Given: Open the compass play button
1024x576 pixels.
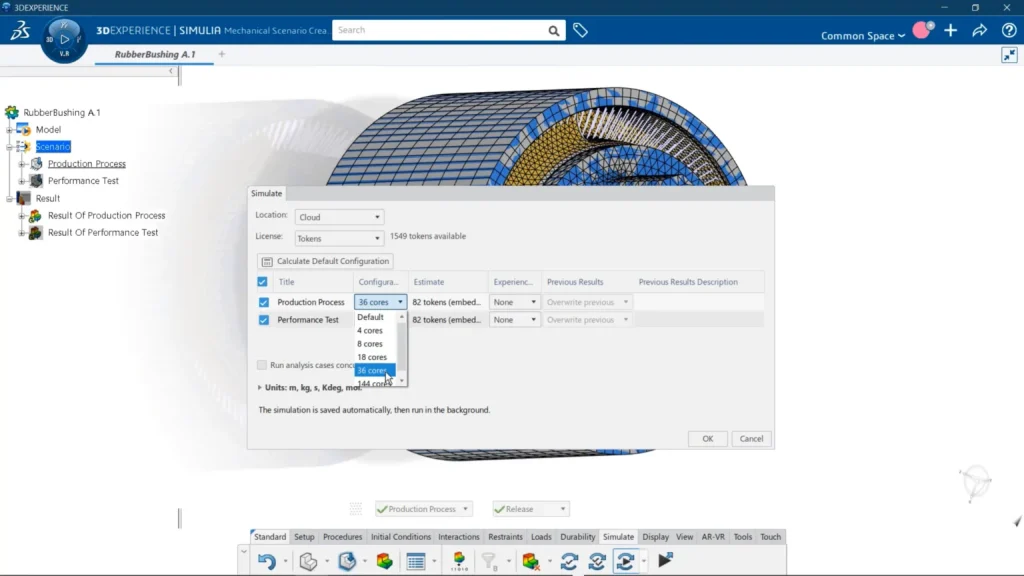Looking at the screenshot, I should point(64,39).
